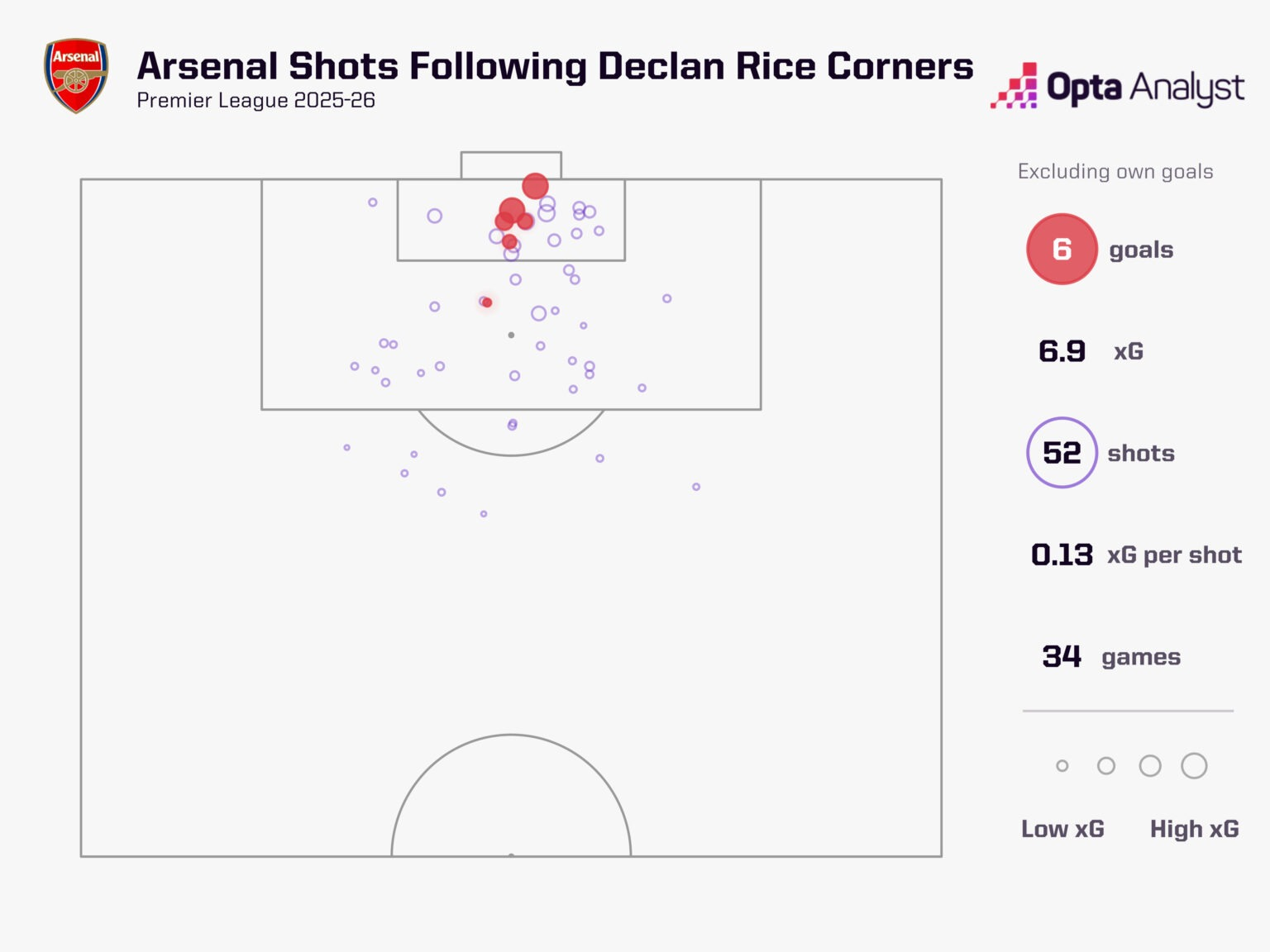Click the Opta Analyst logo
Viewport: 1270px width, 952px height.
pos(1118,87)
